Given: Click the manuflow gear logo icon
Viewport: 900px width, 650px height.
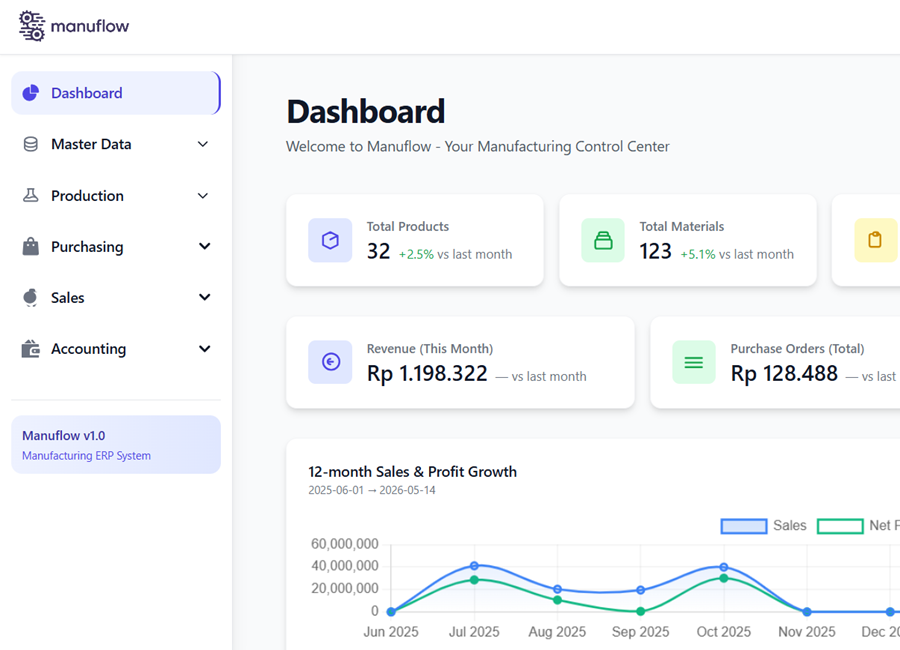Looking at the screenshot, I should (x=32, y=26).
